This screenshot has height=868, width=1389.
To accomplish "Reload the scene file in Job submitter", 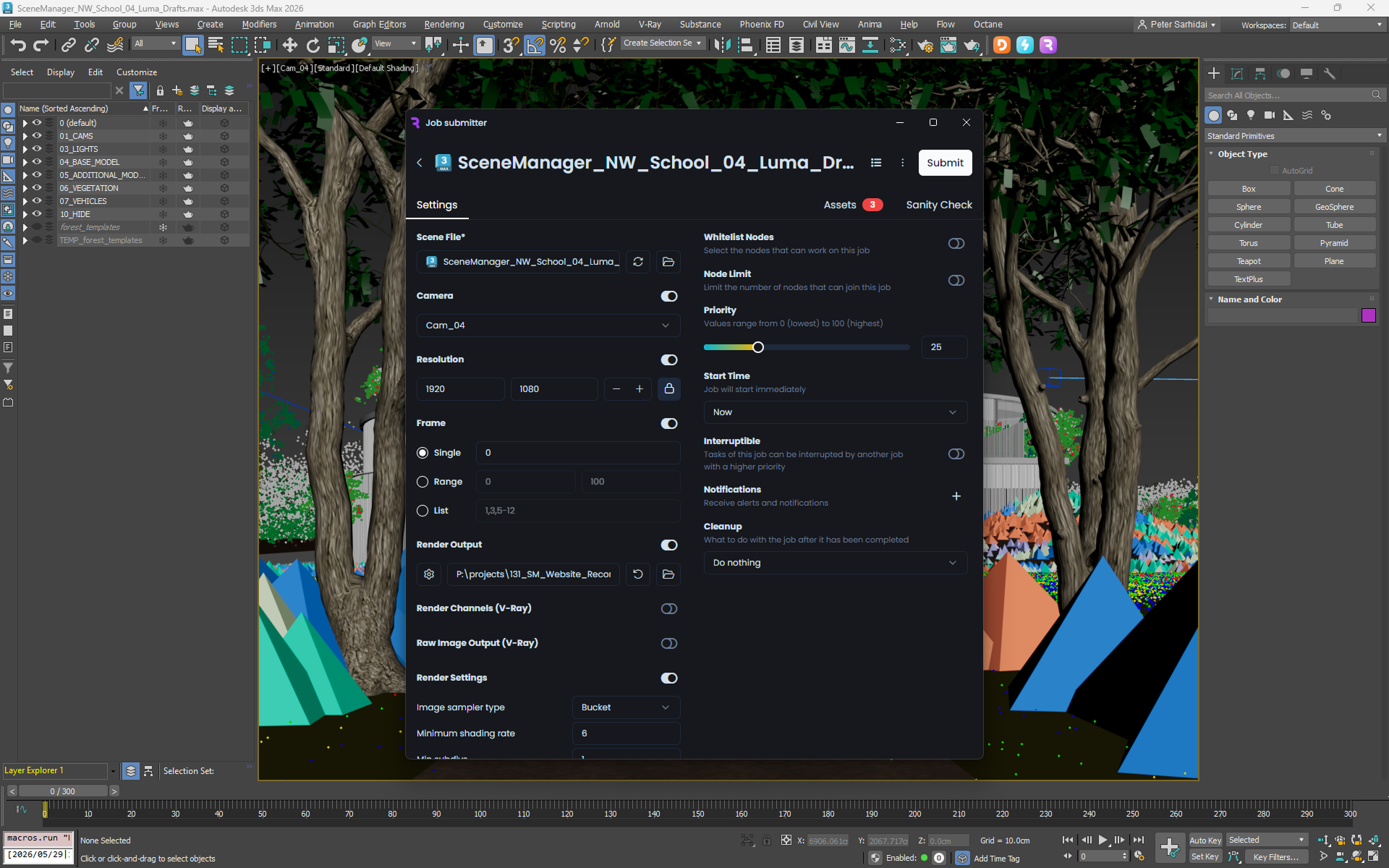I will click(x=638, y=262).
